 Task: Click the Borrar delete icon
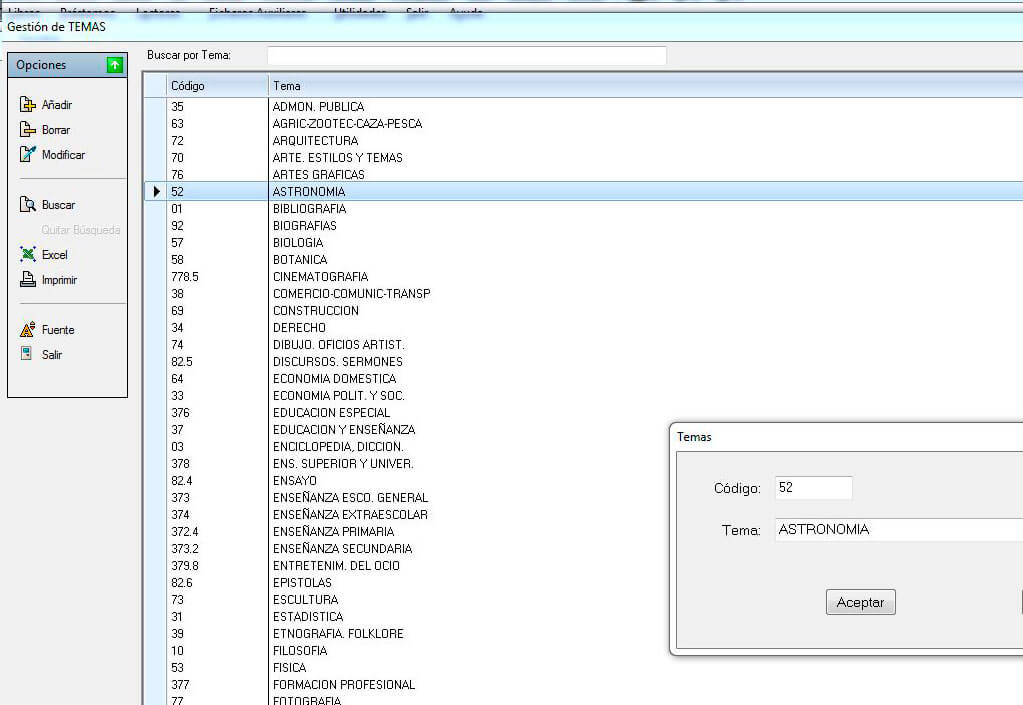28,130
